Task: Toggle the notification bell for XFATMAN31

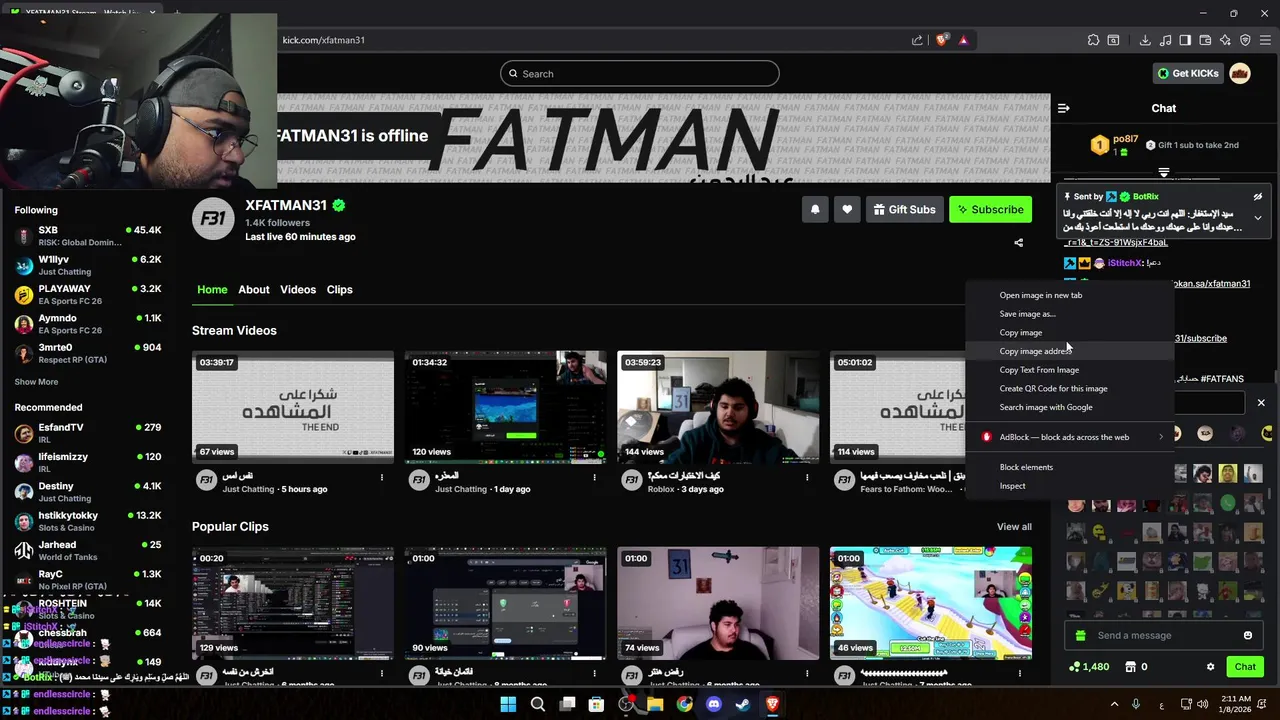Action: pyautogui.click(x=815, y=209)
